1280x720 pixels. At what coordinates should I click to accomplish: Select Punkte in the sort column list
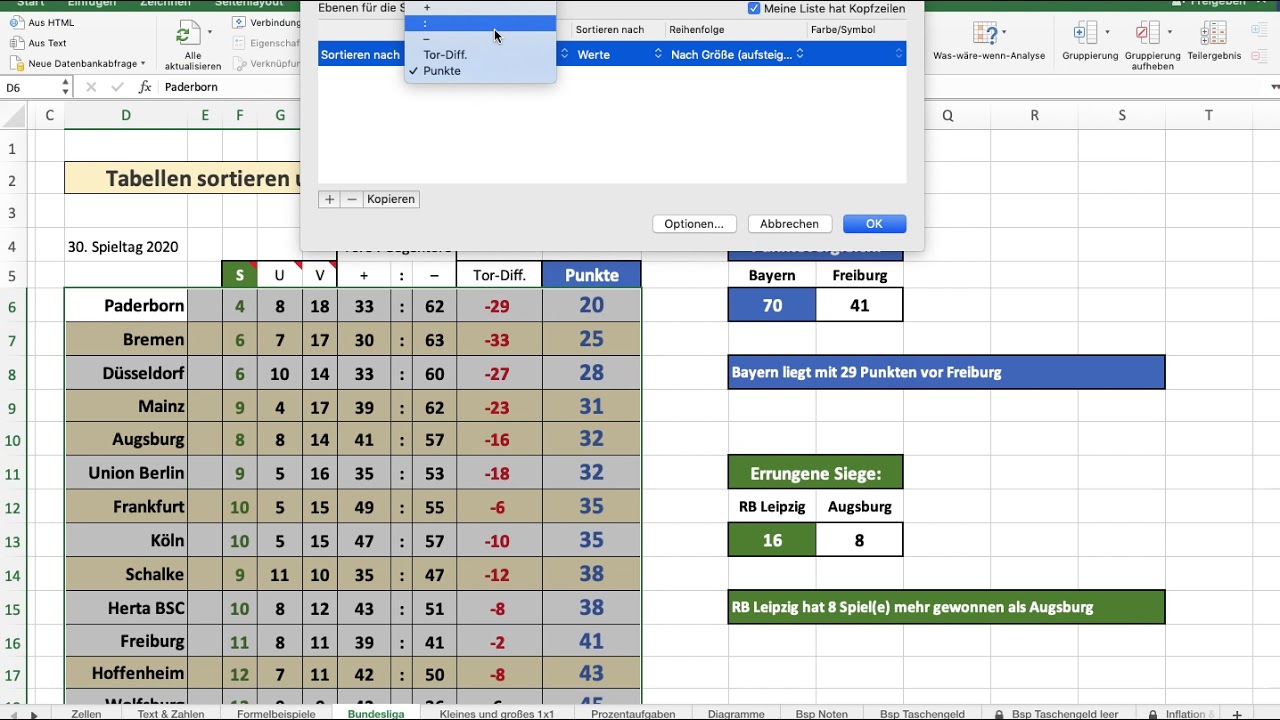480,71
